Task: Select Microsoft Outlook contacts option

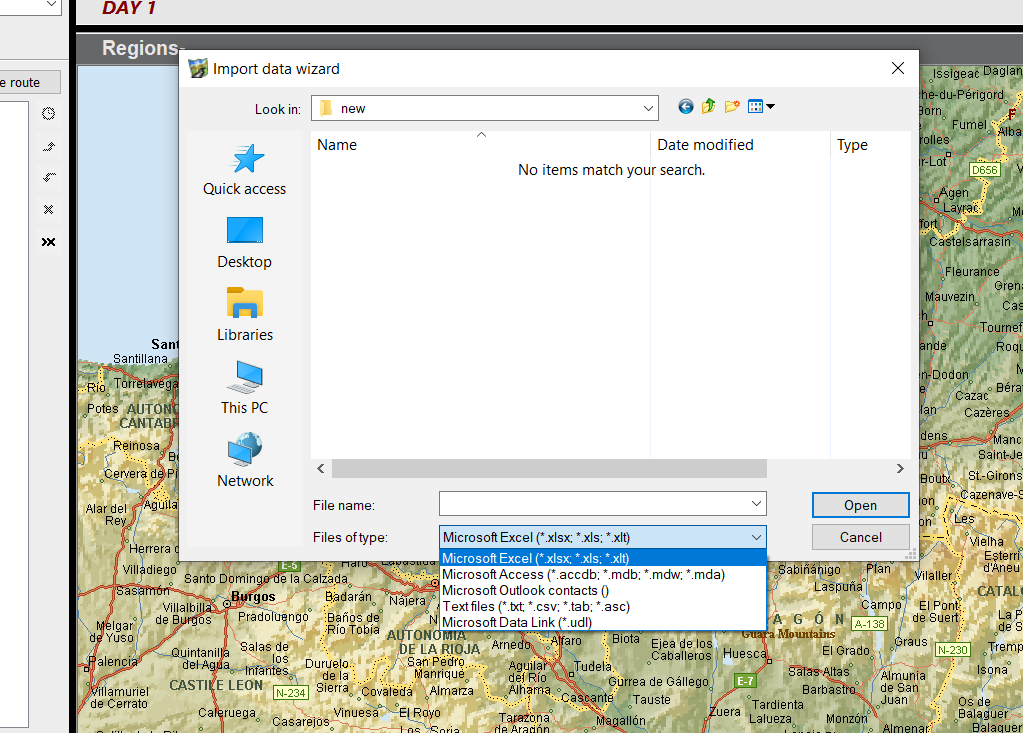Action: [x=525, y=590]
